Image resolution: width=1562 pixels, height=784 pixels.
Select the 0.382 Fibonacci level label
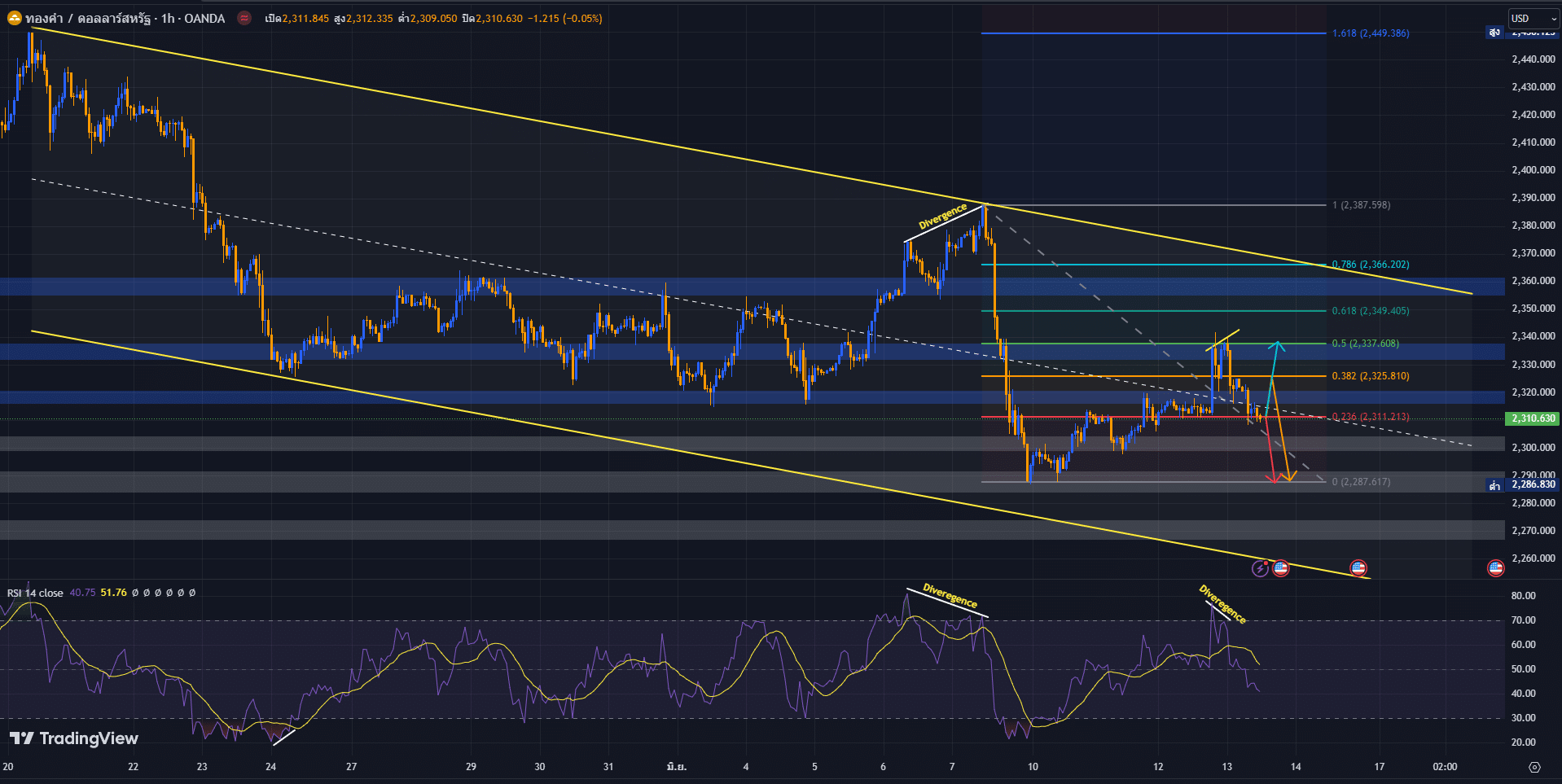coord(1370,376)
